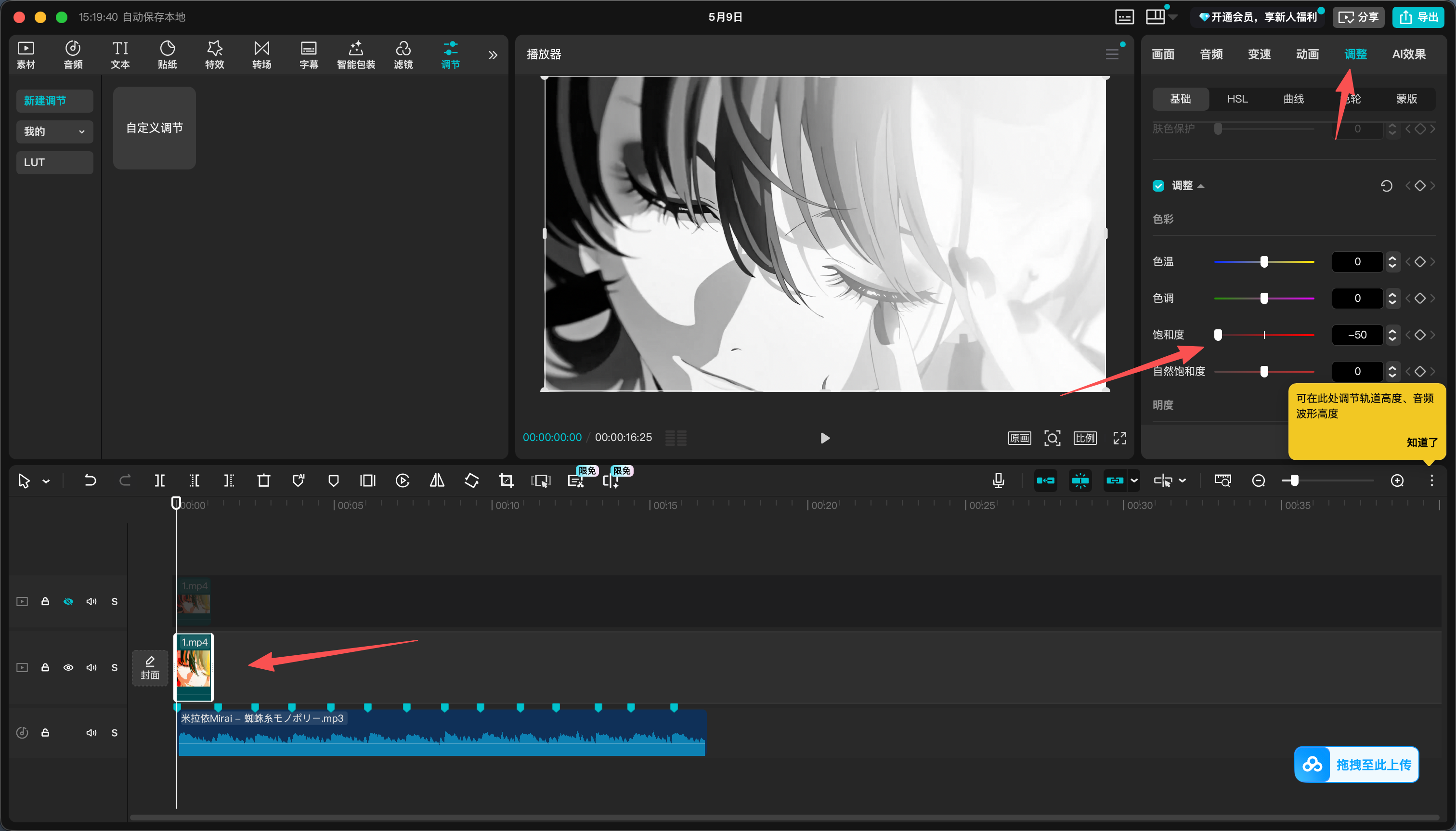Viewport: 1456px width, 831px height.
Task: Click the 色温 value stepper arrows
Action: coord(1392,261)
